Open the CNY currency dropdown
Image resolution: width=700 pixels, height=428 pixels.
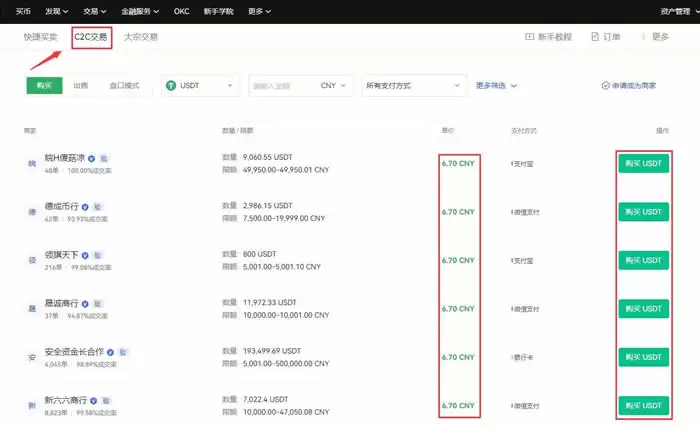point(333,85)
